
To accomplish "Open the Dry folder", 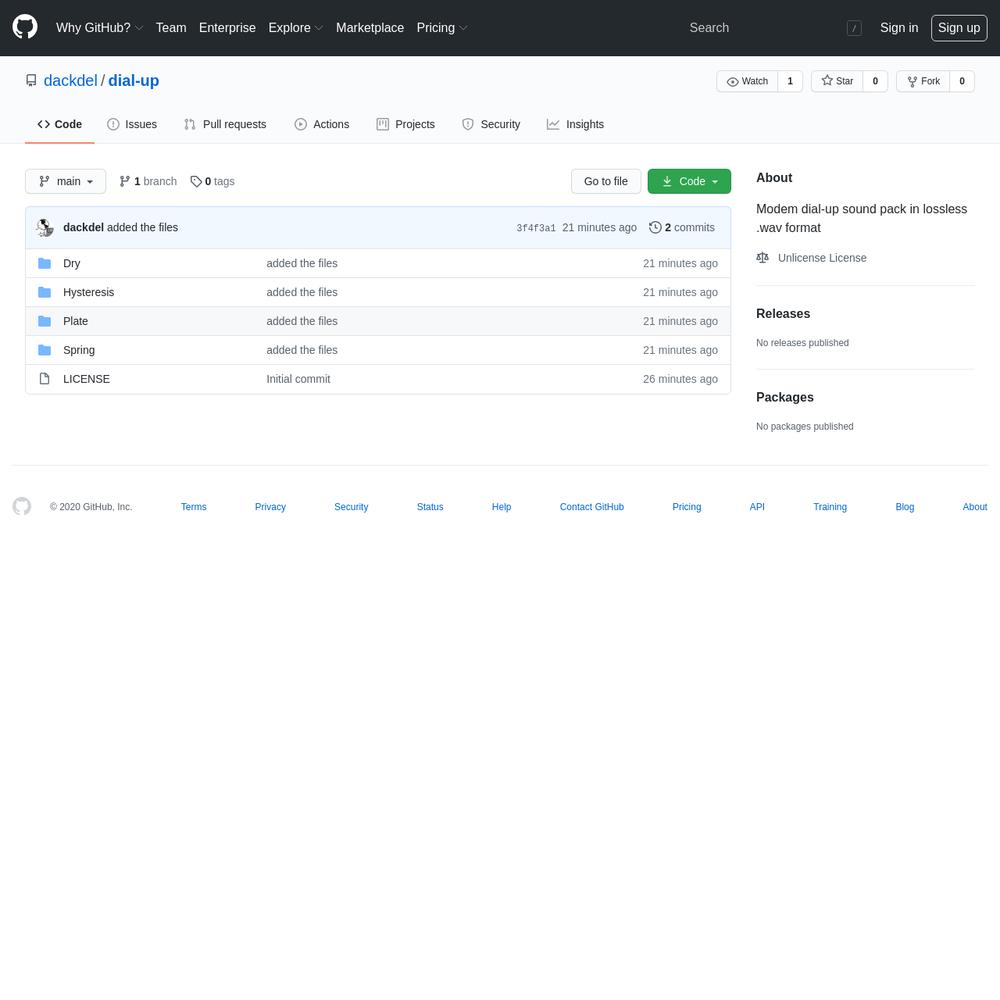I will pos(71,263).
